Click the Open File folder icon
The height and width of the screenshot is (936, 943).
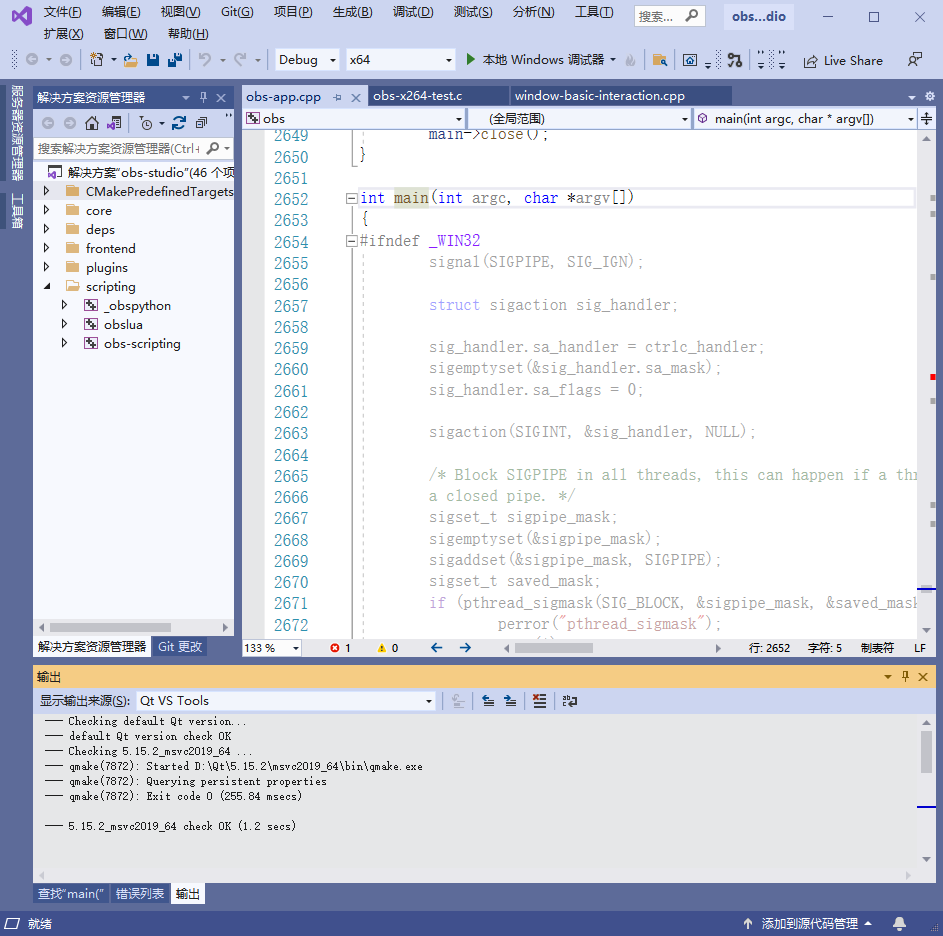131,60
